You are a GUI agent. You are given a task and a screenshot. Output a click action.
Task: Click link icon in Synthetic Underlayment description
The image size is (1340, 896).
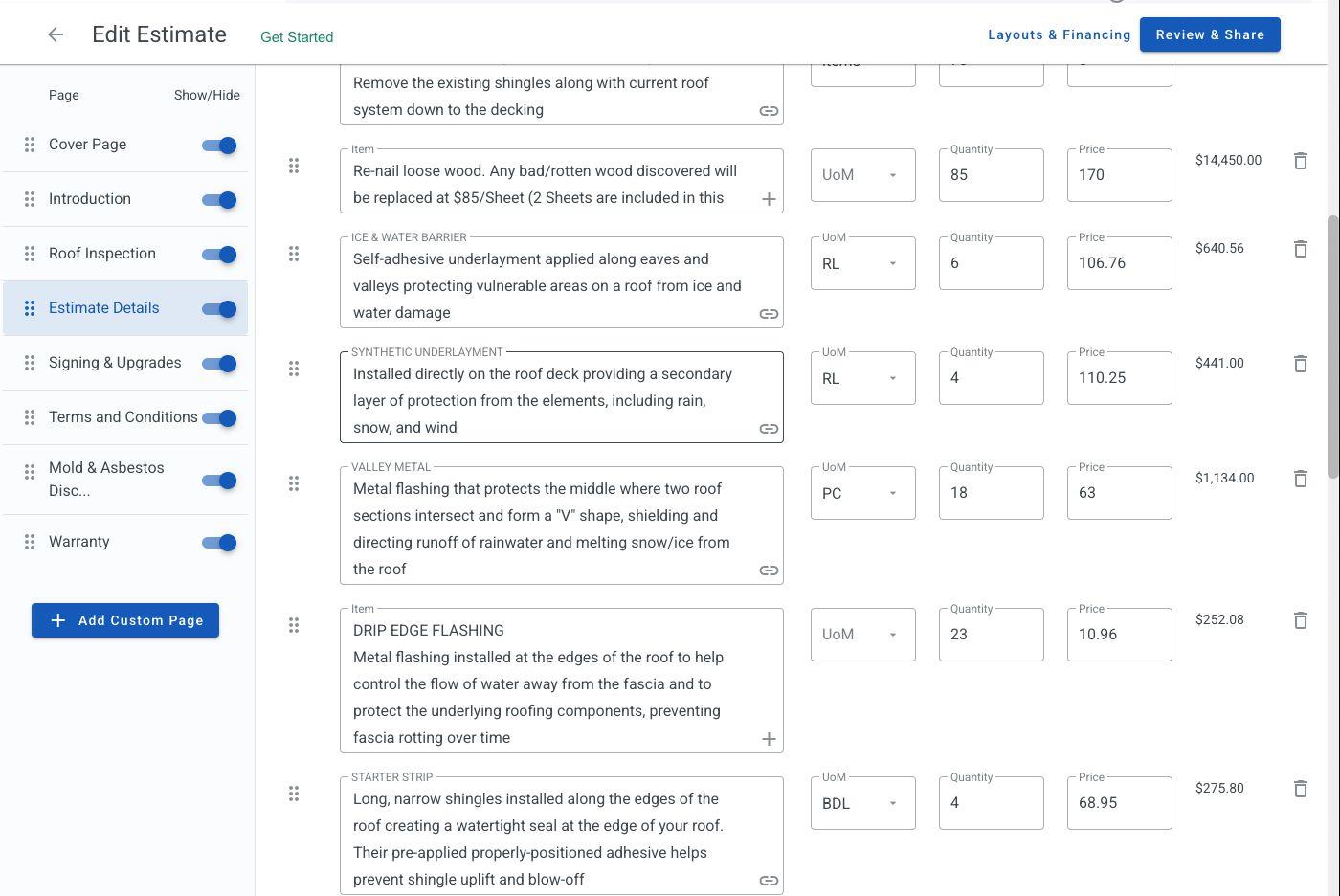pos(769,429)
